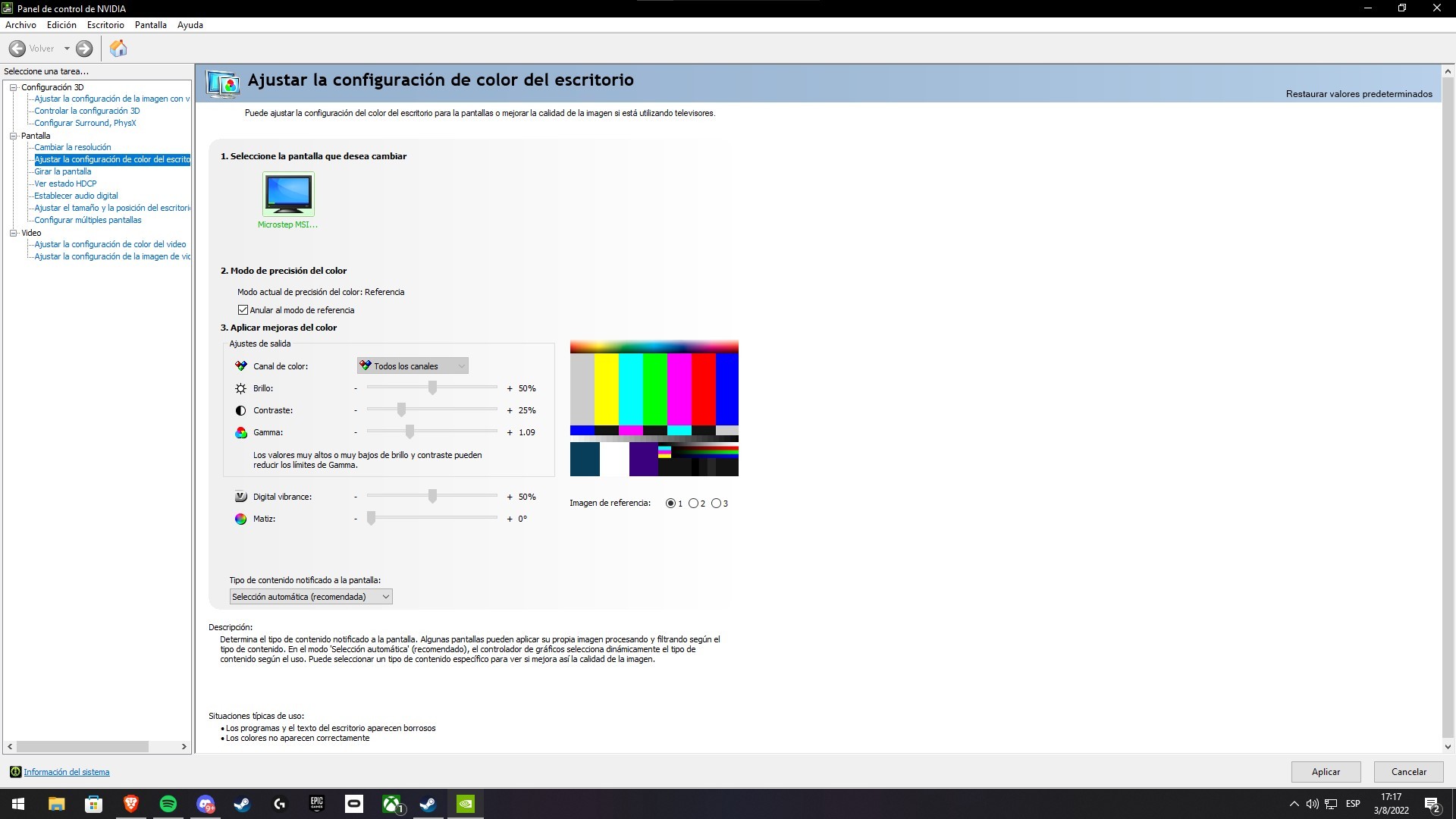Open the Información del sistema link
This screenshot has height=819, width=1456.
coord(67,772)
